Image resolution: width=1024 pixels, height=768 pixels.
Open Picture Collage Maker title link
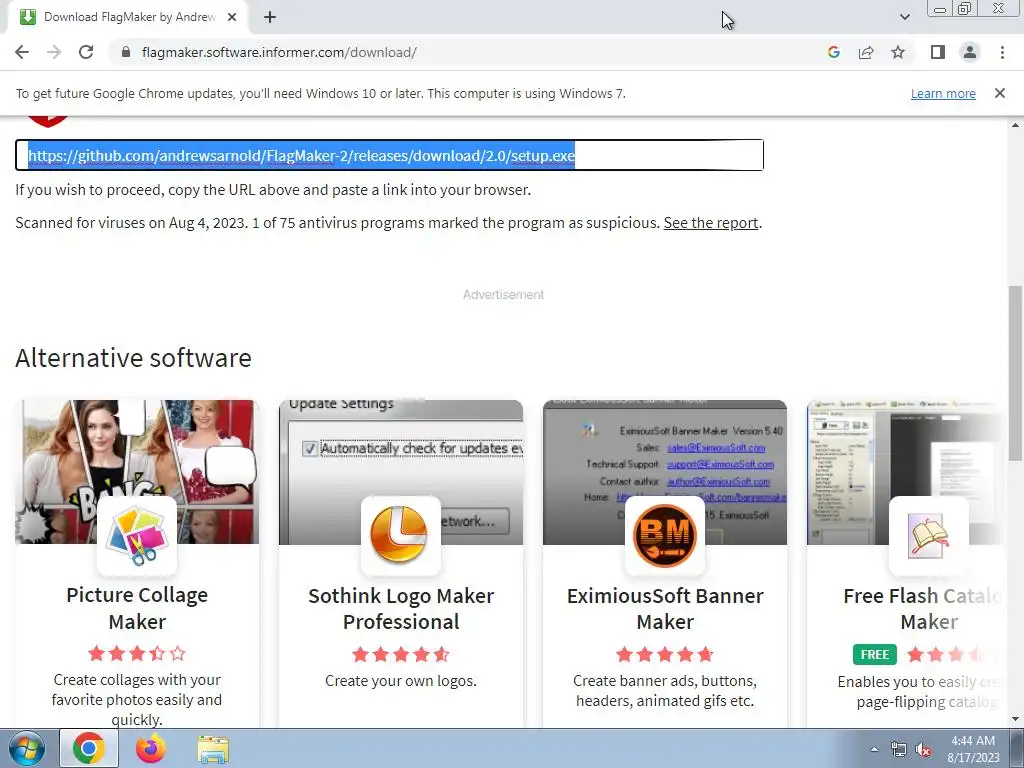(x=137, y=608)
